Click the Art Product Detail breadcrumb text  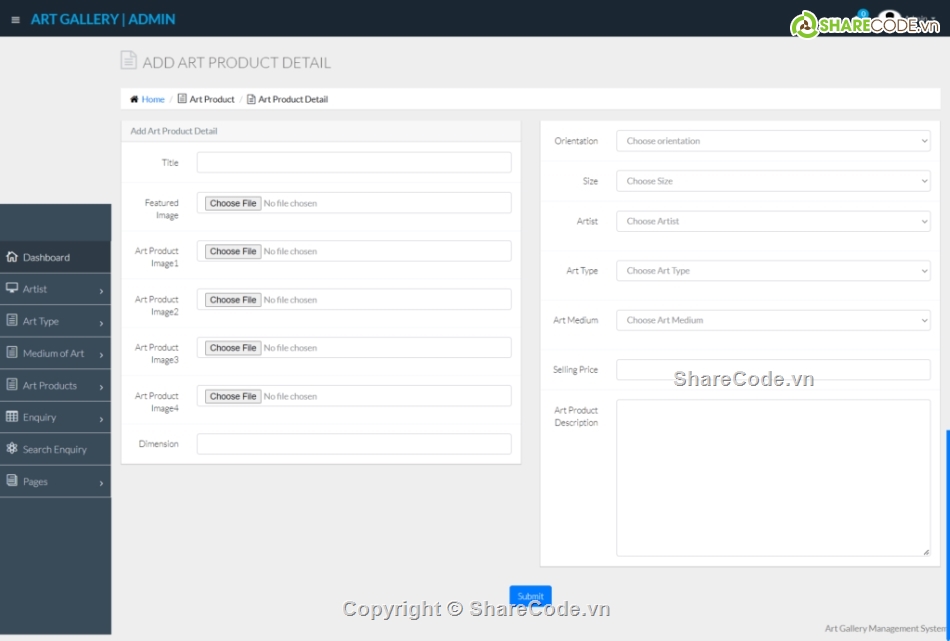point(293,99)
